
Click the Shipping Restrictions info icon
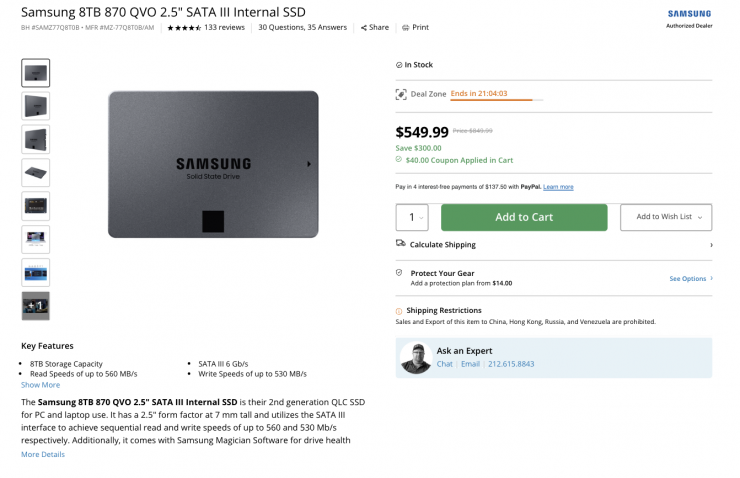pyautogui.click(x=400, y=311)
